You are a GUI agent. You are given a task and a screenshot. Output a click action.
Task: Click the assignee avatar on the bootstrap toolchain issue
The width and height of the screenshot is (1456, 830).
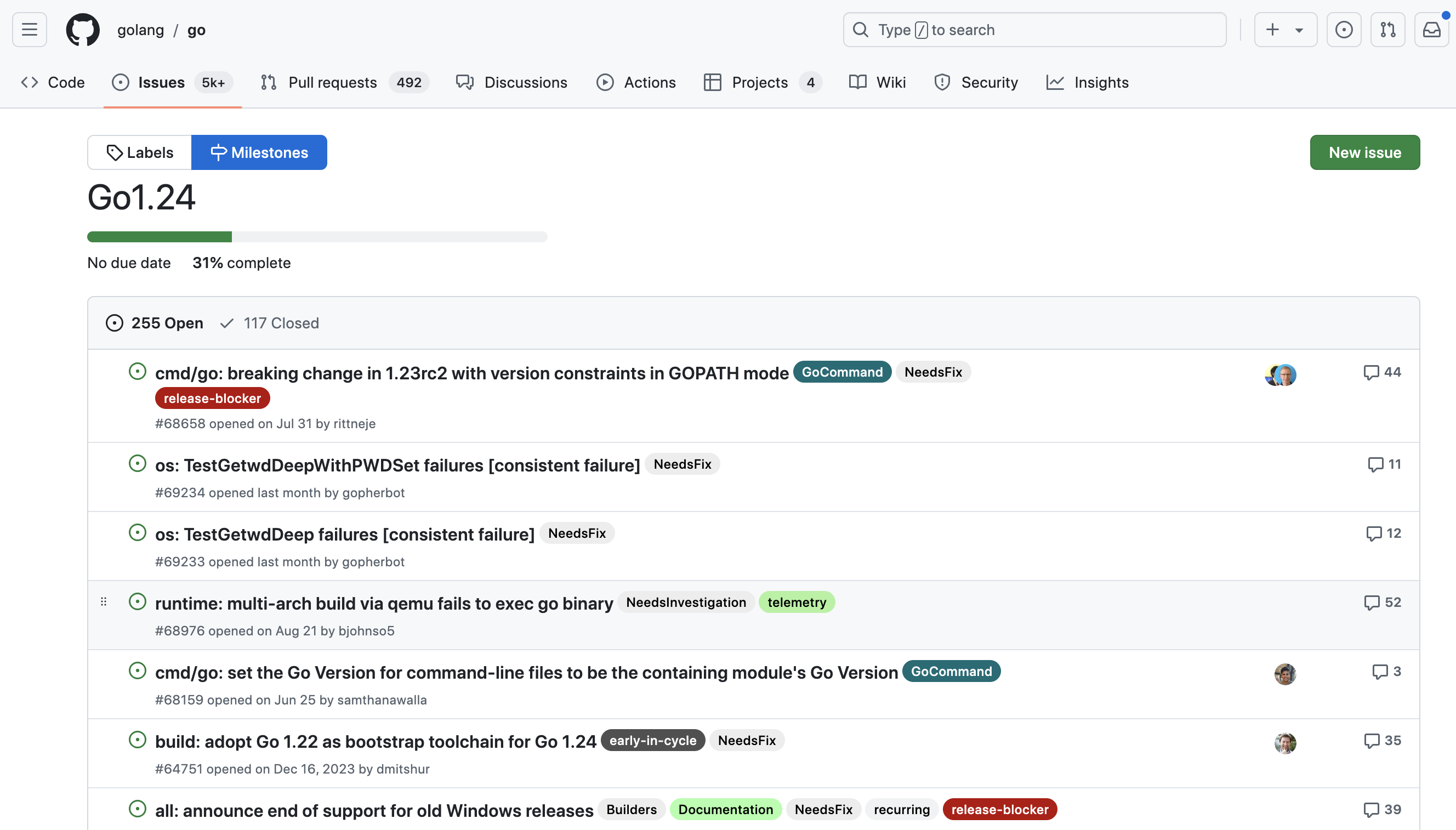1285,743
